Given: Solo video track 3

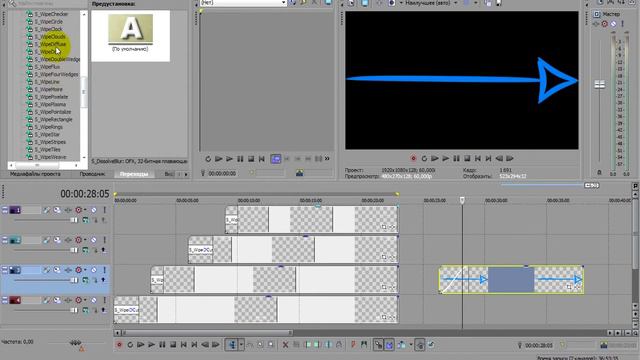Looking at the screenshot, I should pos(104,270).
